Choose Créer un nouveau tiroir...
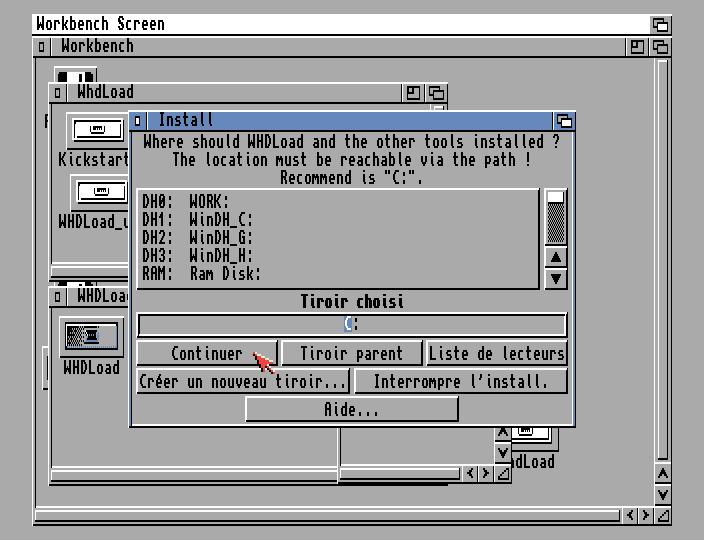 243,382
